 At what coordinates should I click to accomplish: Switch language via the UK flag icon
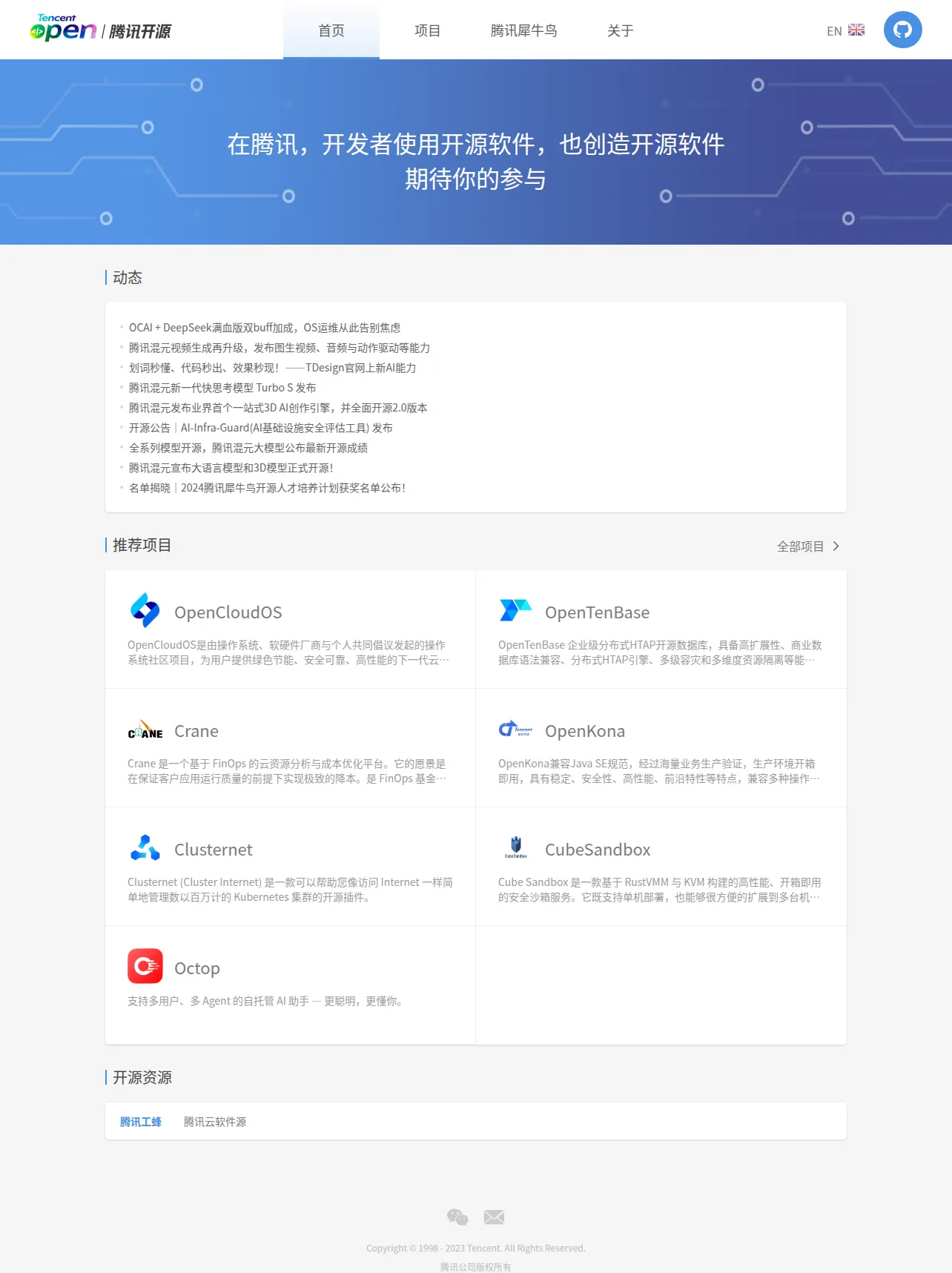tap(856, 30)
